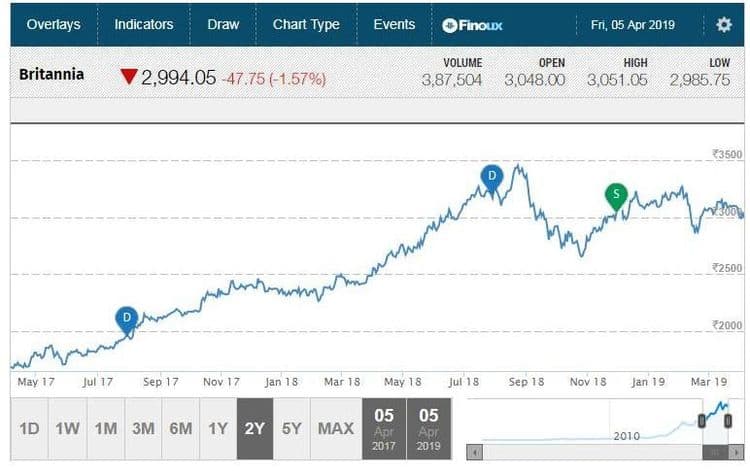Set the range to 6M
The width and height of the screenshot is (750, 471).
coord(181,428)
